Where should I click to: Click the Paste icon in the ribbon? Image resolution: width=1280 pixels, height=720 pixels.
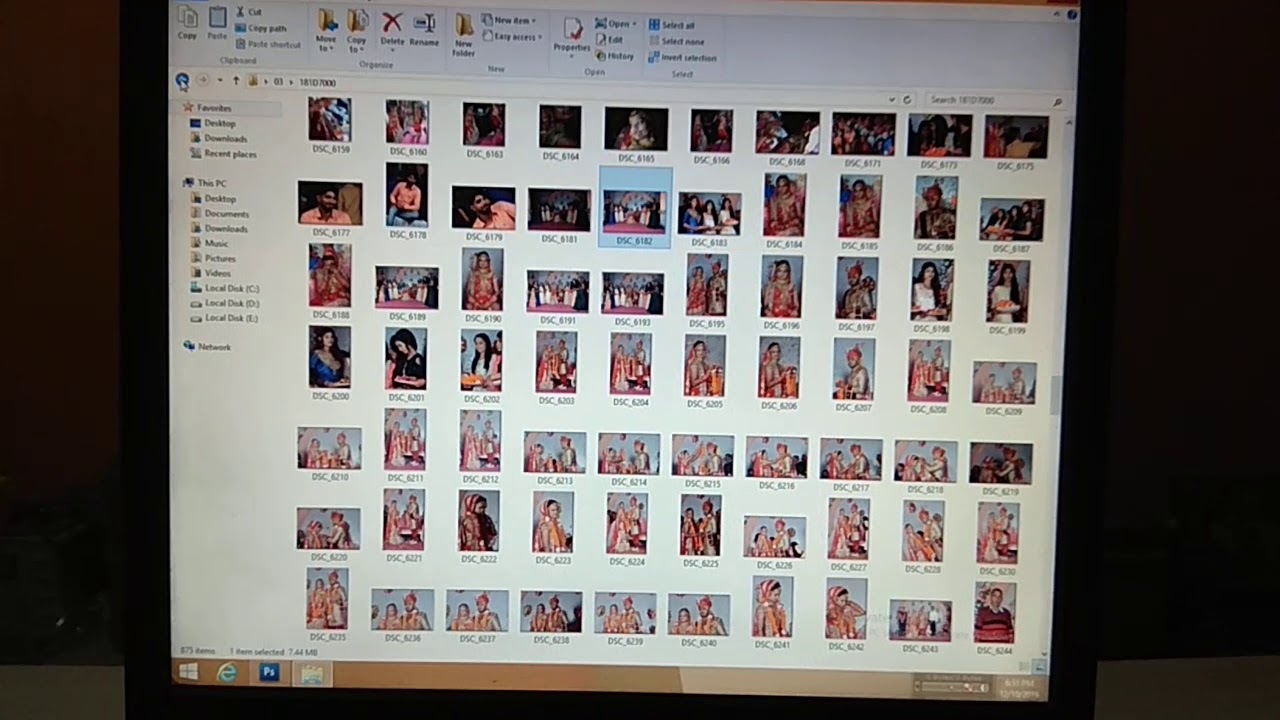pyautogui.click(x=217, y=22)
